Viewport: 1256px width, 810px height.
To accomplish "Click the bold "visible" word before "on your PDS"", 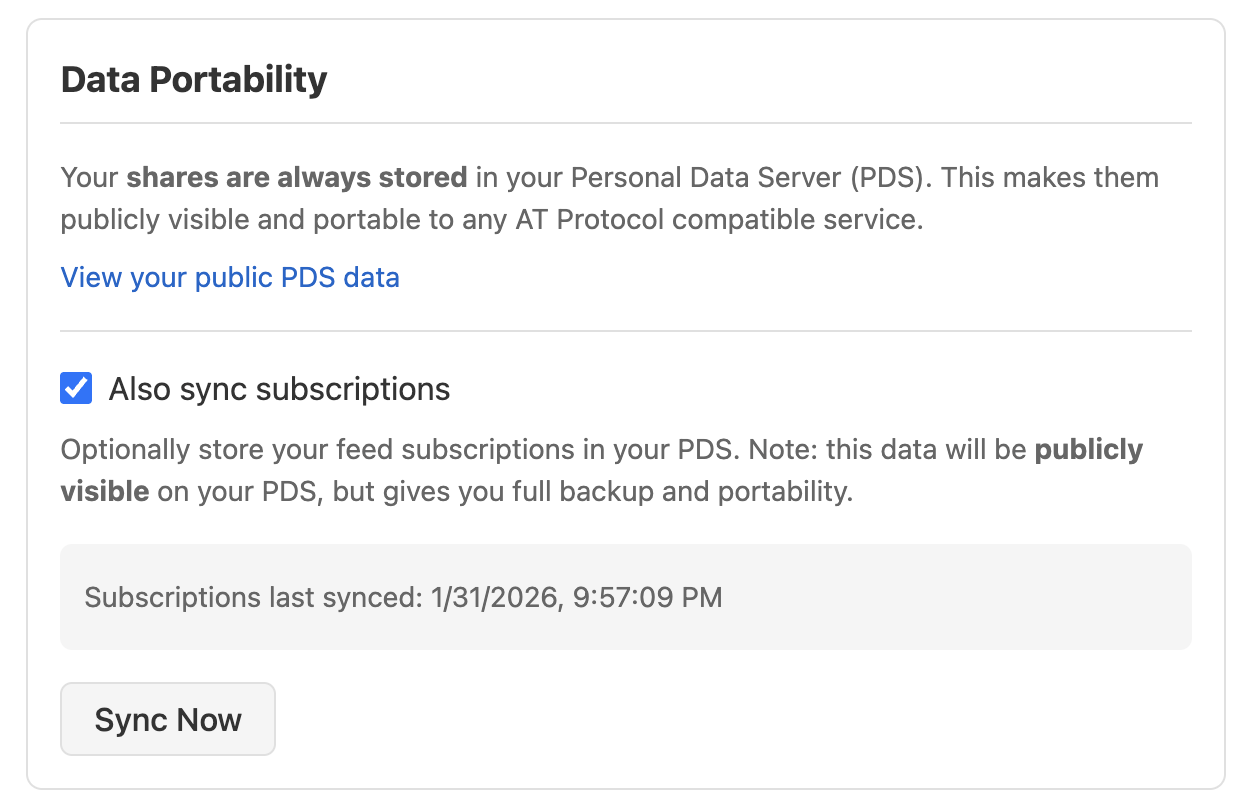I will coord(105,492).
